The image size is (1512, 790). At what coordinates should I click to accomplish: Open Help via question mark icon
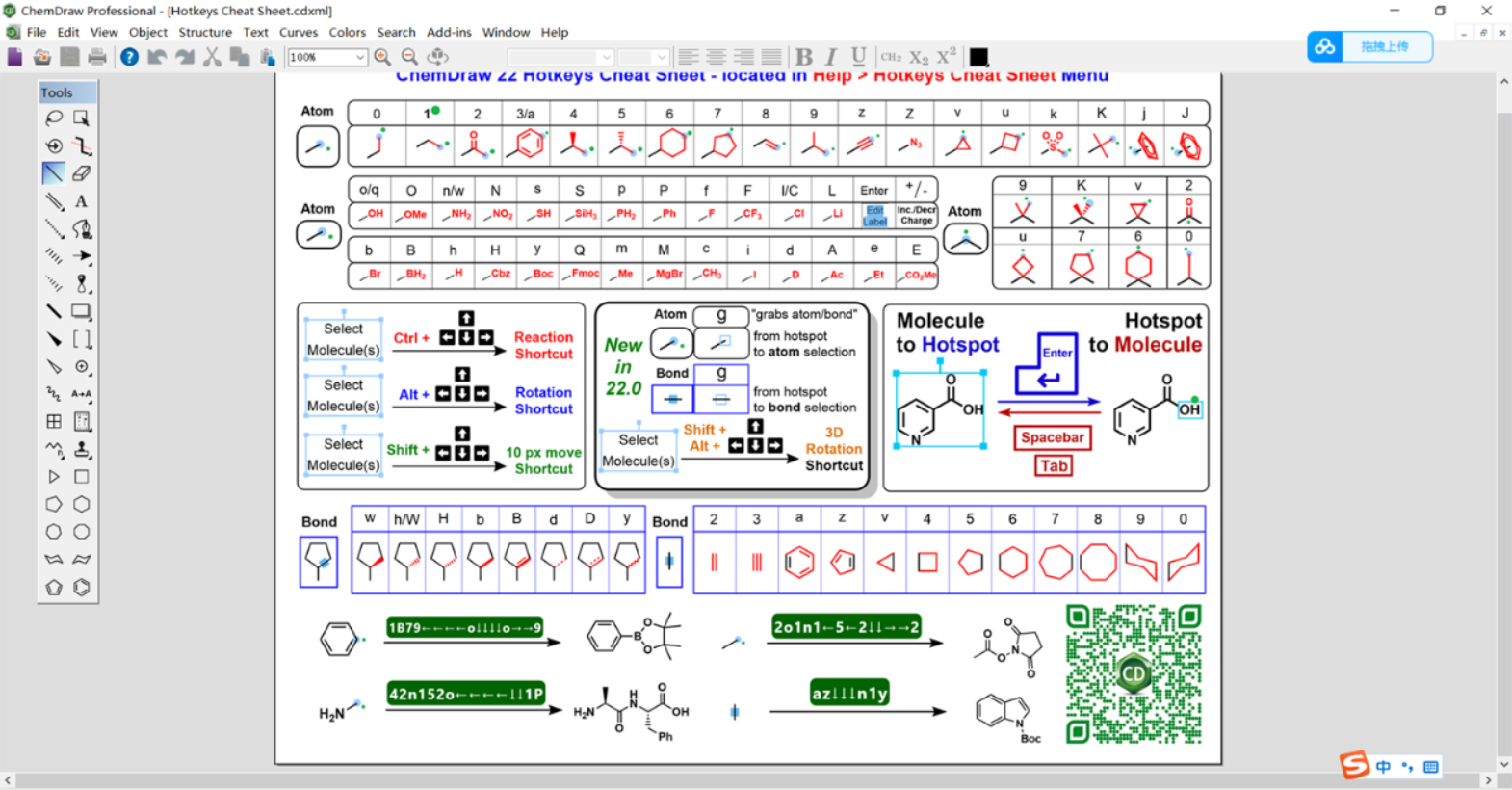coord(129,57)
